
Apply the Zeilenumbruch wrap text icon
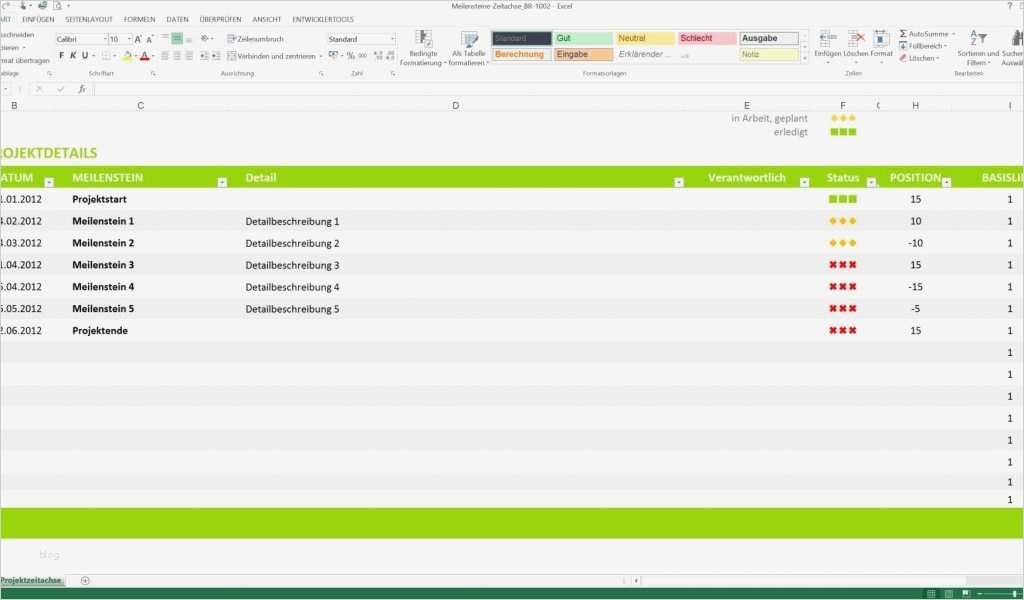[x=255, y=39]
